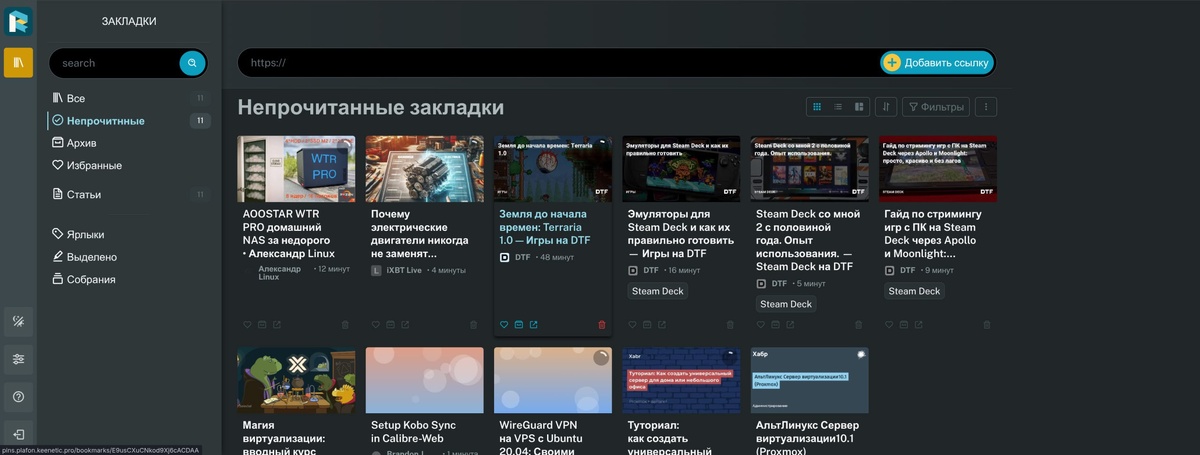1200x455 pixels.
Task: Click unread count badge next to Непрочитанные
Action: point(200,121)
